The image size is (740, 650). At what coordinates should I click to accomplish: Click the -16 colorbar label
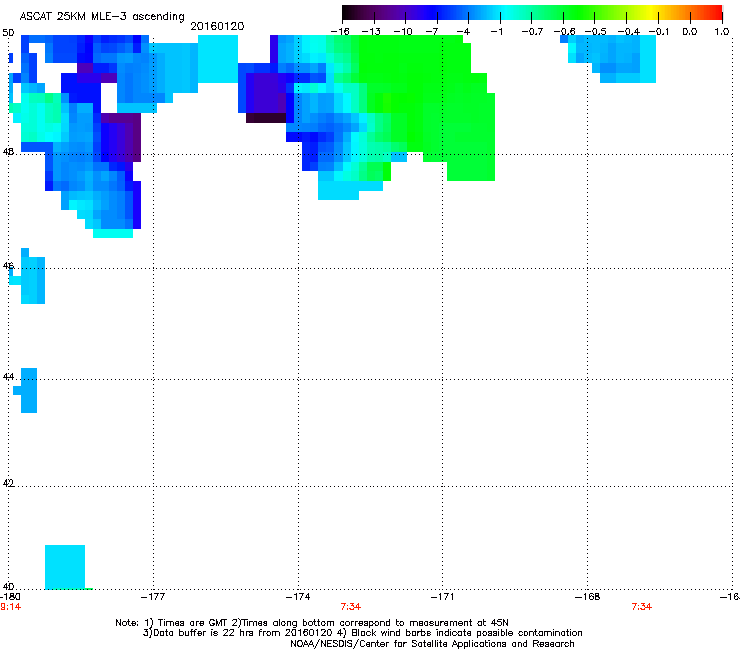(x=340, y=32)
